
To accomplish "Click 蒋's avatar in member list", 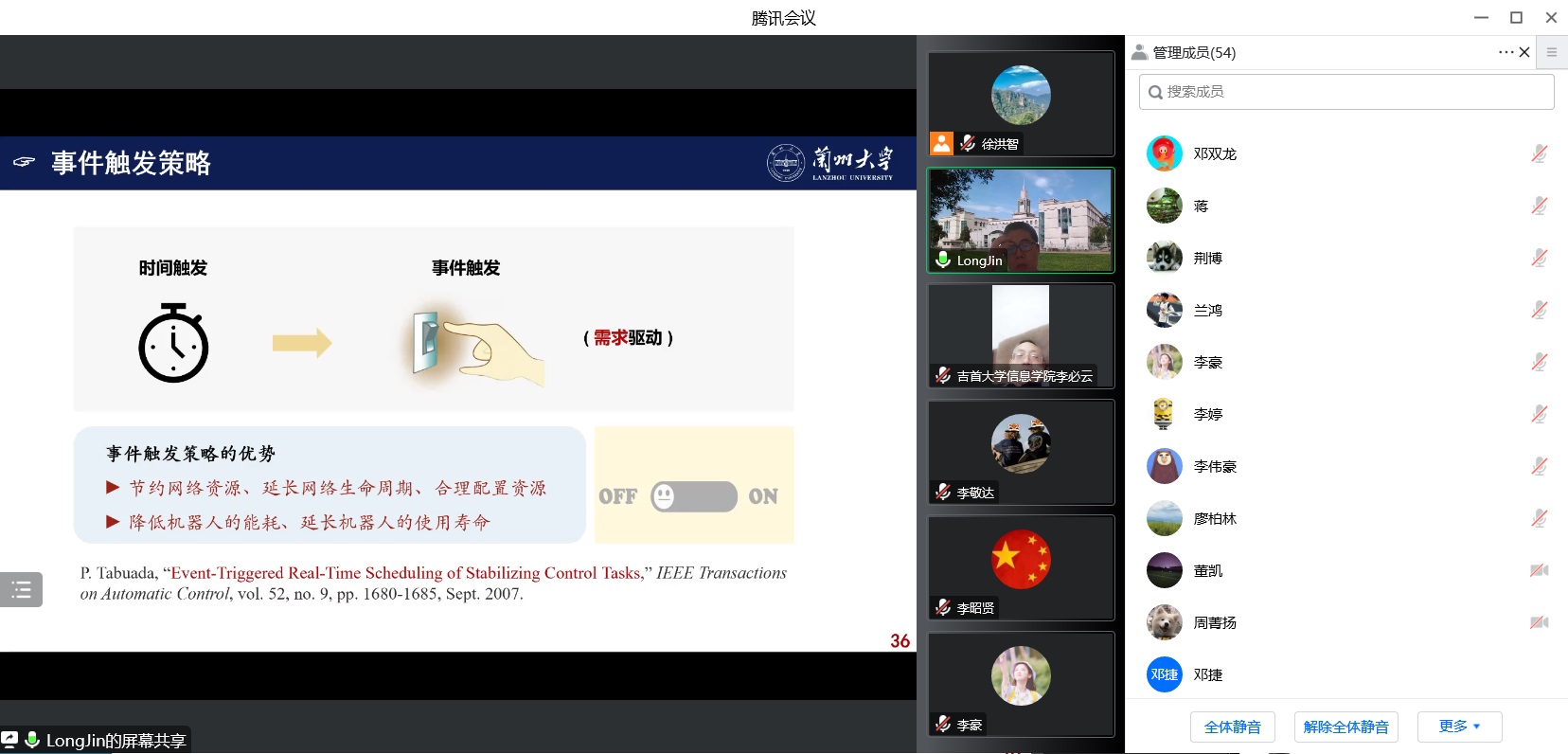I will (1165, 206).
